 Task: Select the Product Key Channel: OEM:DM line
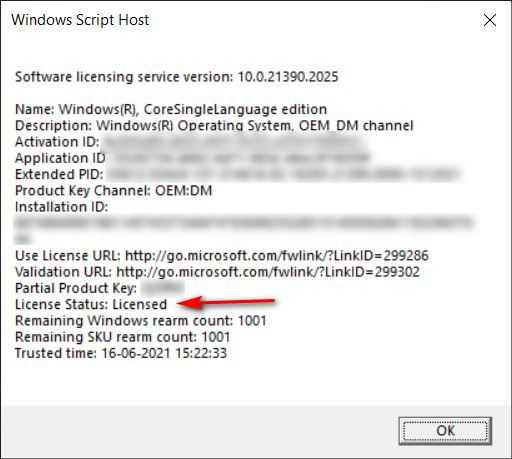113,191
